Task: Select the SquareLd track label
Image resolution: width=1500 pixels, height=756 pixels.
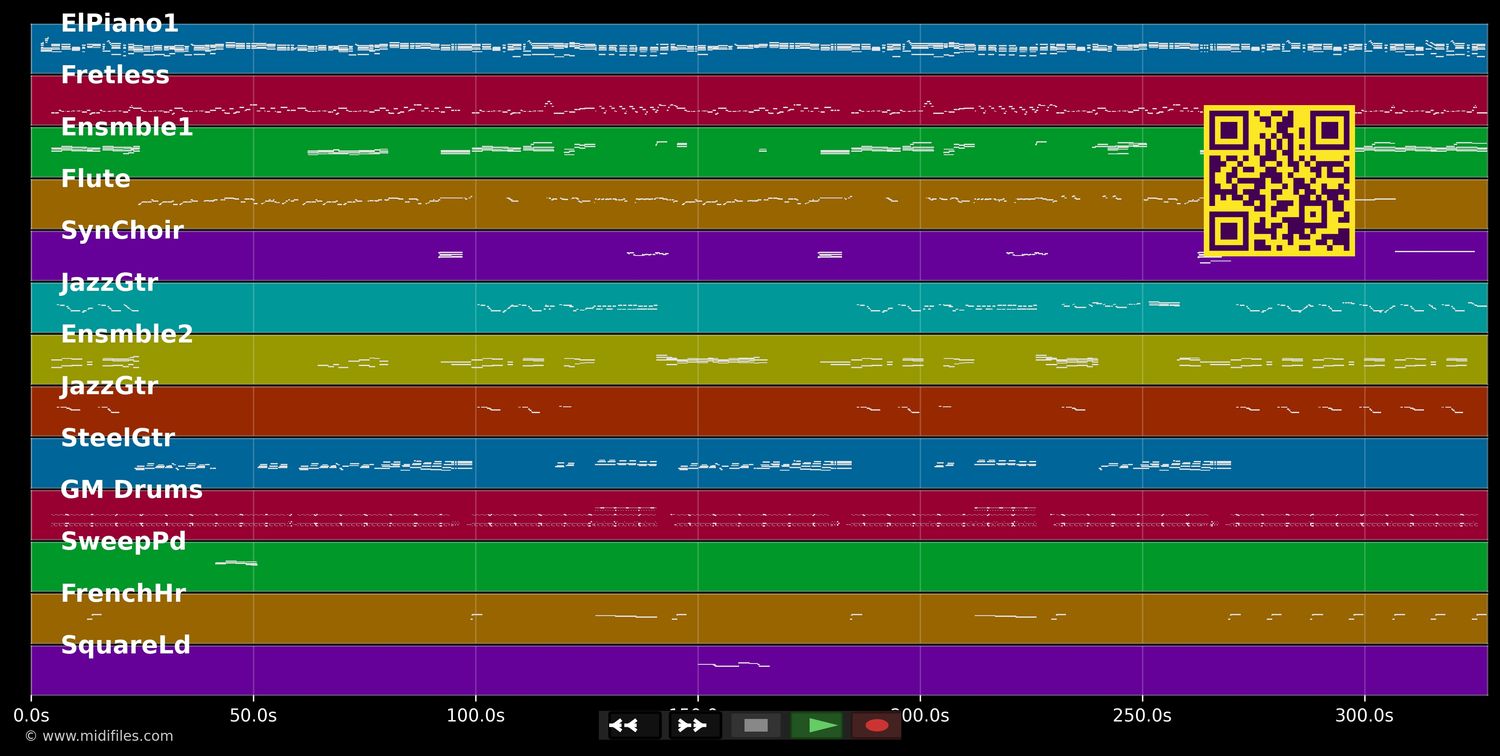Action: pos(125,646)
